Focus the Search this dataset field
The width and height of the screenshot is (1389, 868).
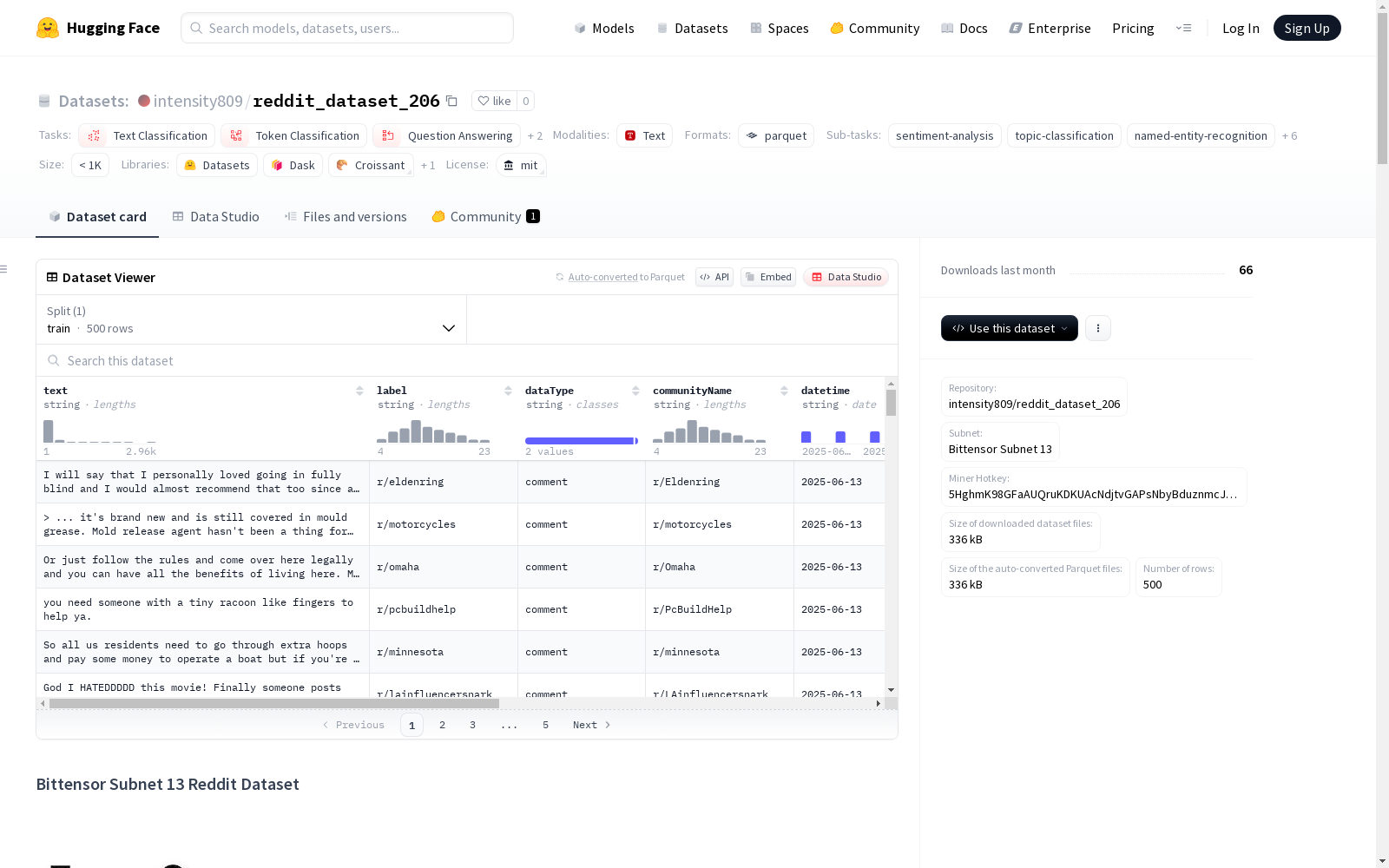[x=467, y=360]
